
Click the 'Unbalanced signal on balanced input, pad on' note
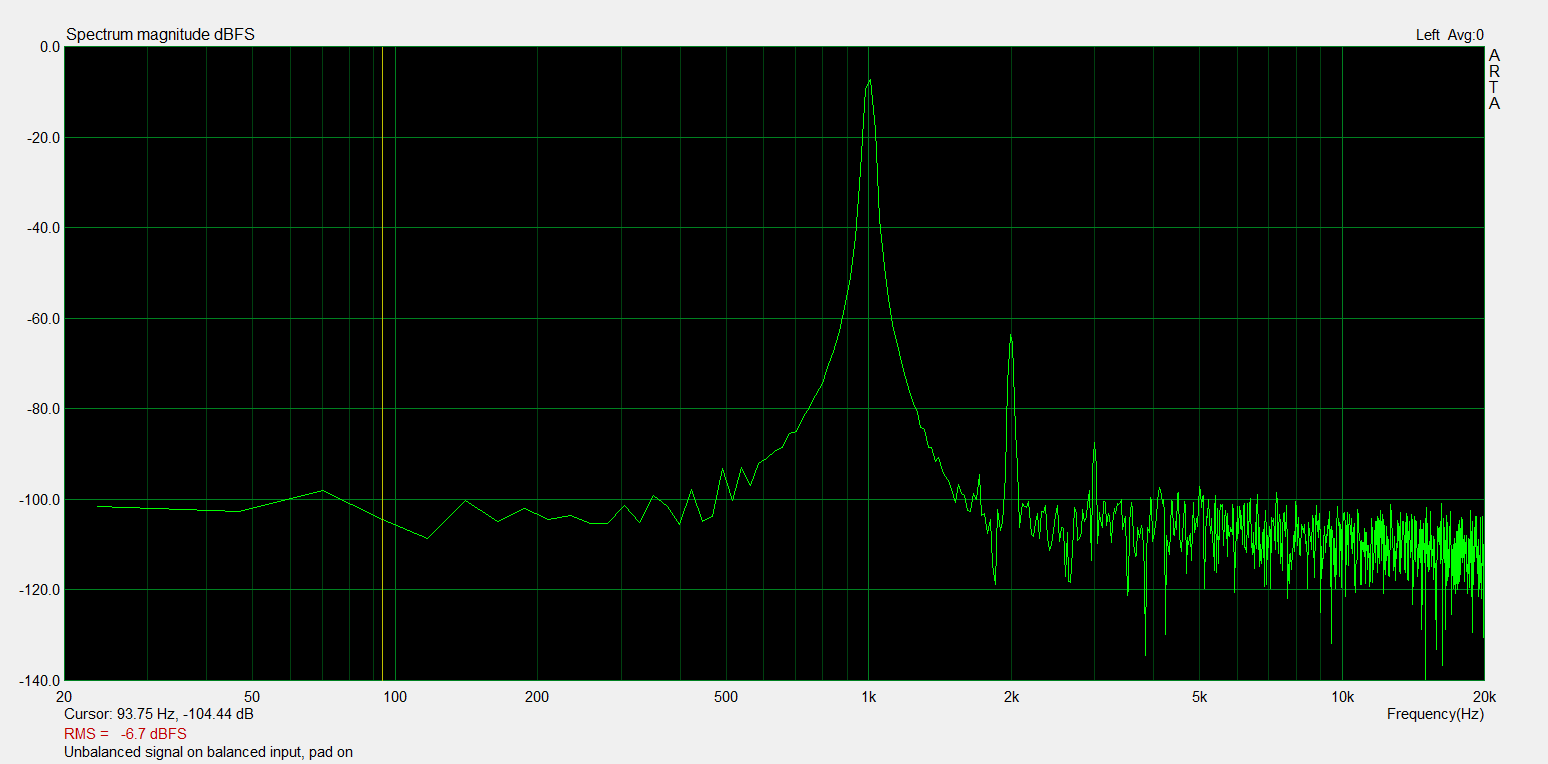click(x=209, y=752)
